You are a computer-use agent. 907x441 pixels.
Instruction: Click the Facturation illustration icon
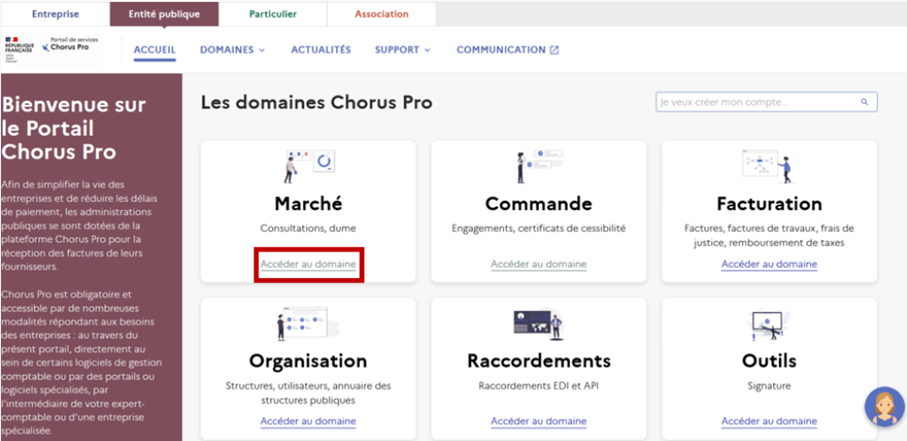(768, 166)
